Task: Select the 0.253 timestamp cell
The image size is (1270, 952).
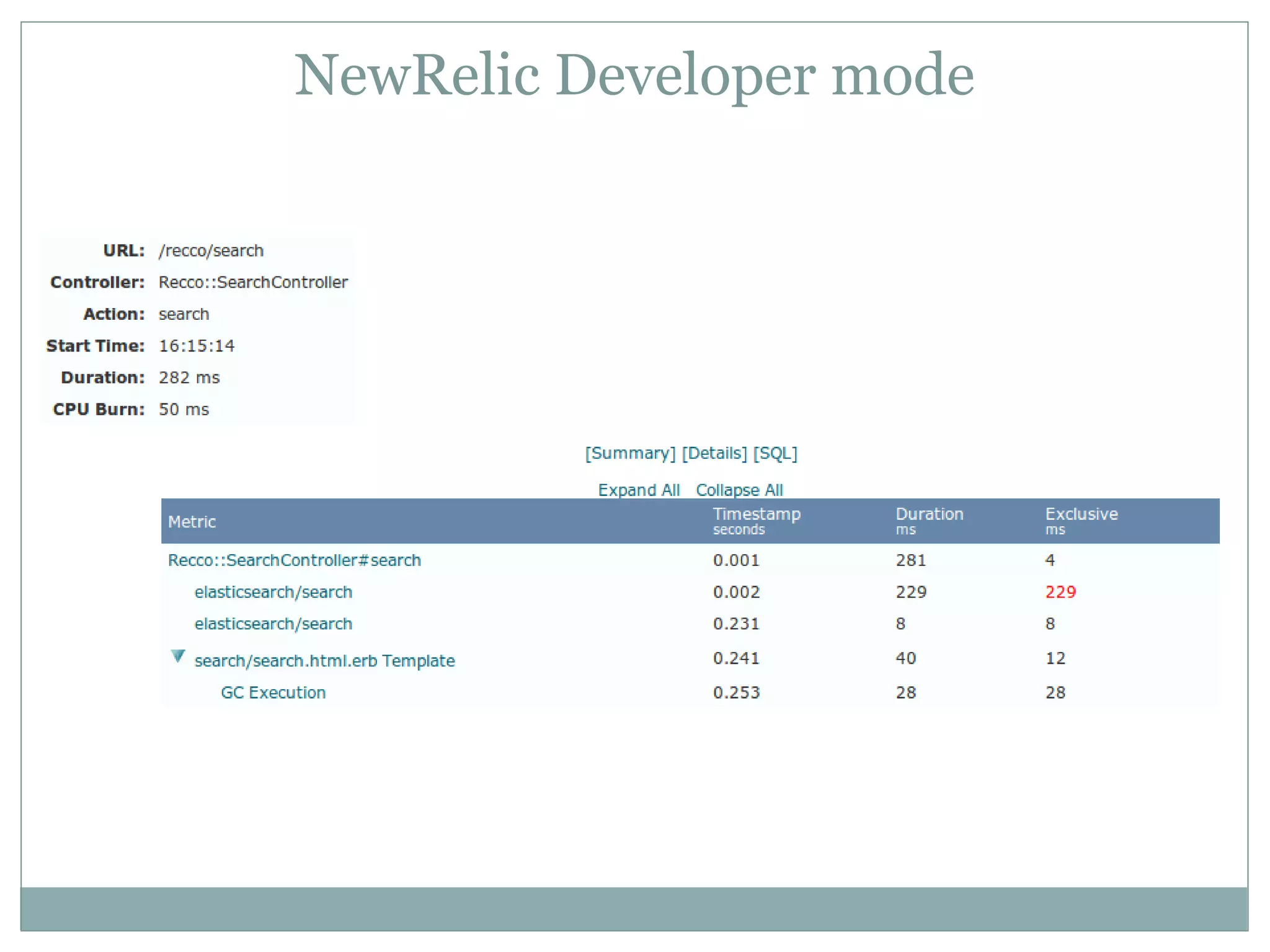Action: pos(736,692)
